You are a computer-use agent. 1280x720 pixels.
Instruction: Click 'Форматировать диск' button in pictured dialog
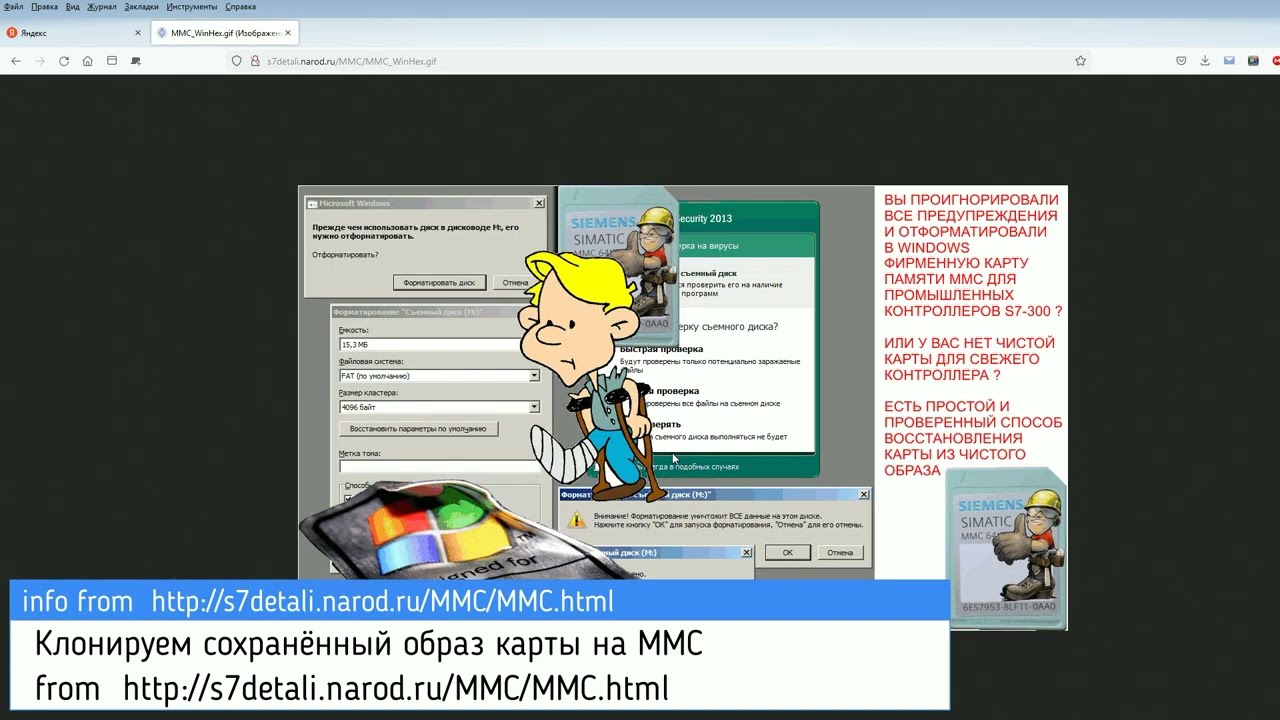(x=440, y=283)
